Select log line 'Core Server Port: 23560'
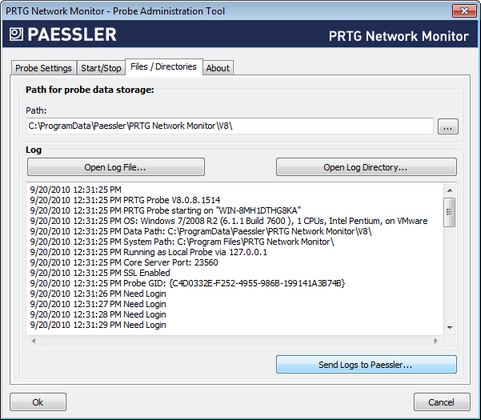 point(124,262)
